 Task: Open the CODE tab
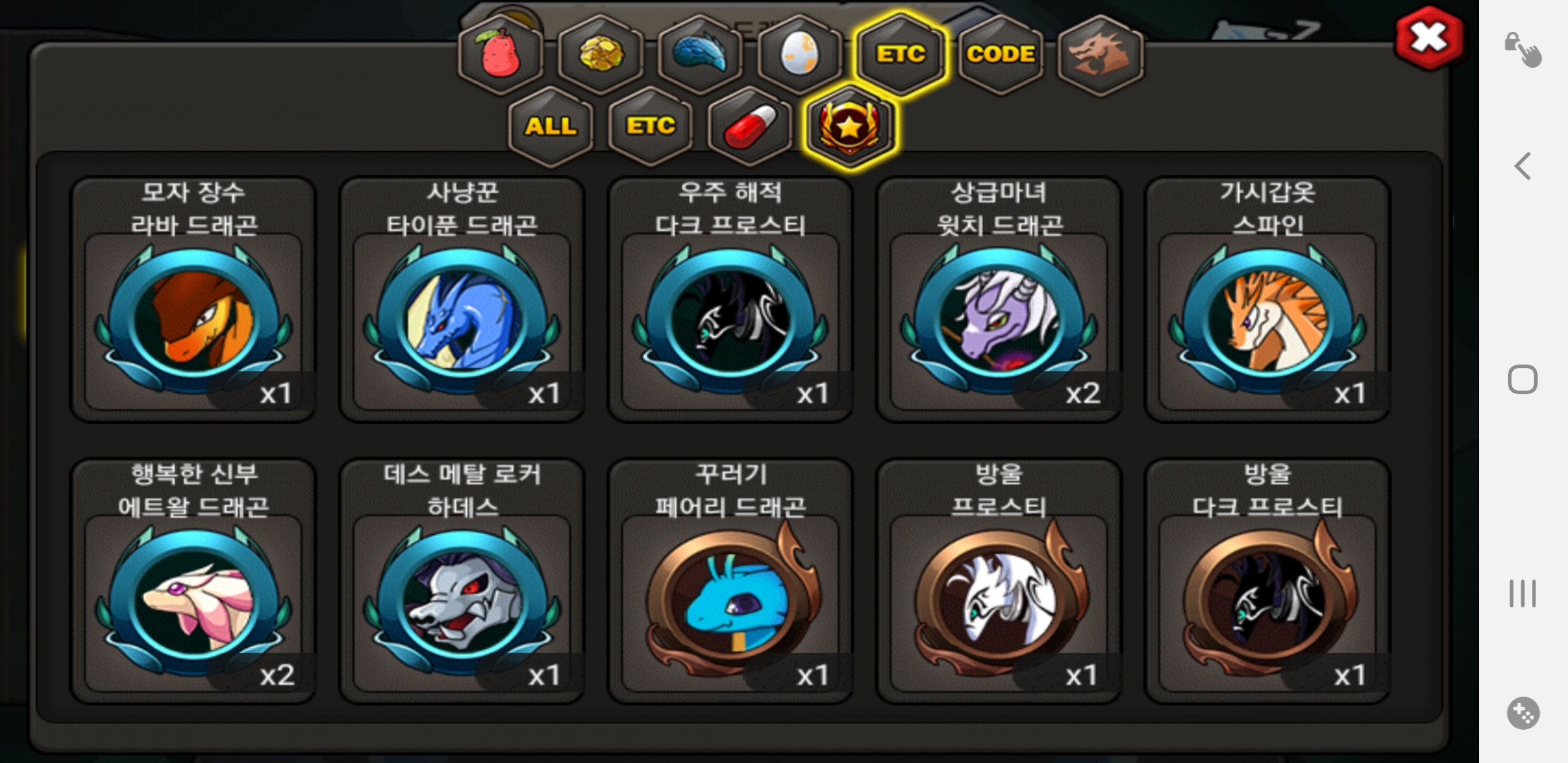tap(1001, 54)
